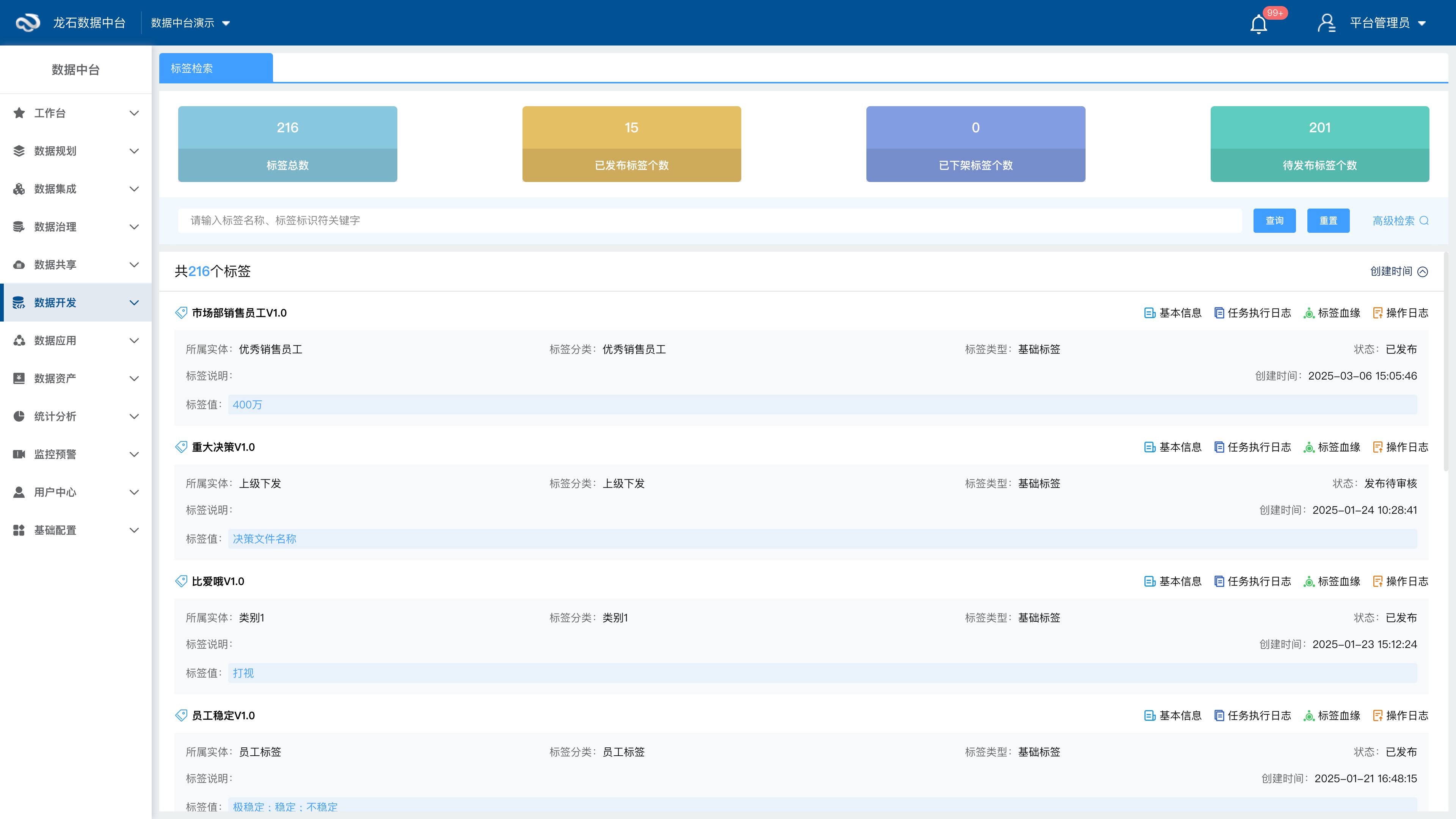
Task: Click the 查询 button
Action: [x=1274, y=220]
